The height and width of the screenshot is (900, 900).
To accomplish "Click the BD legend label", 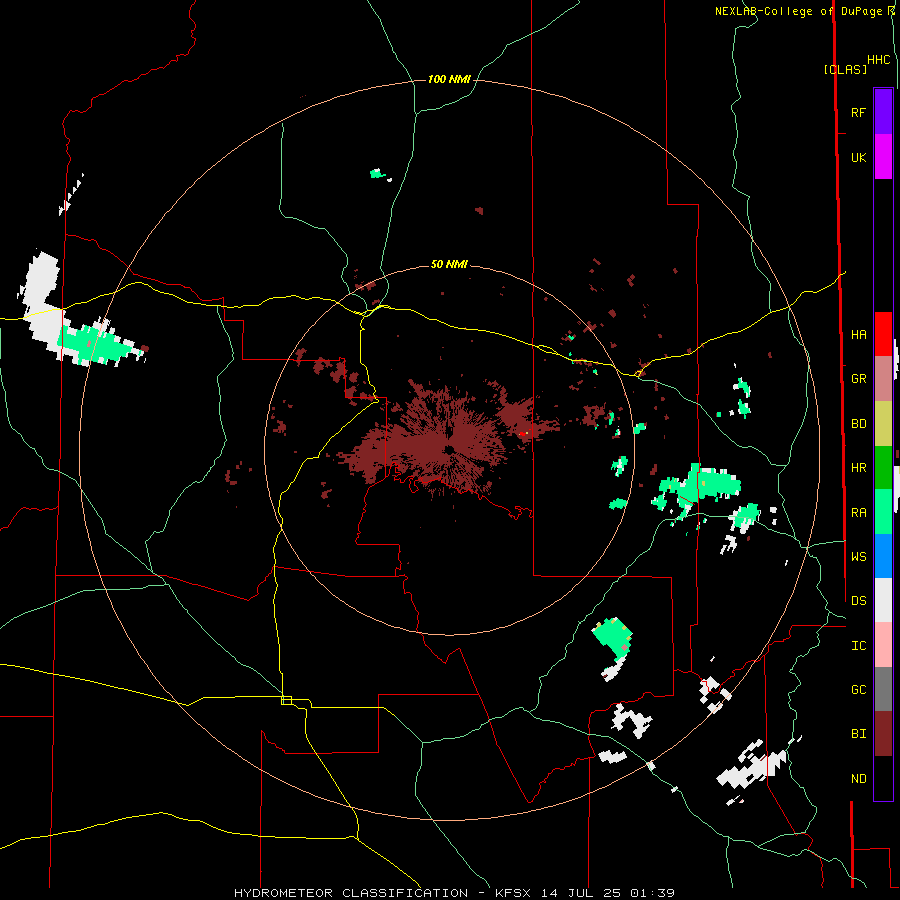I will [858, 424].
